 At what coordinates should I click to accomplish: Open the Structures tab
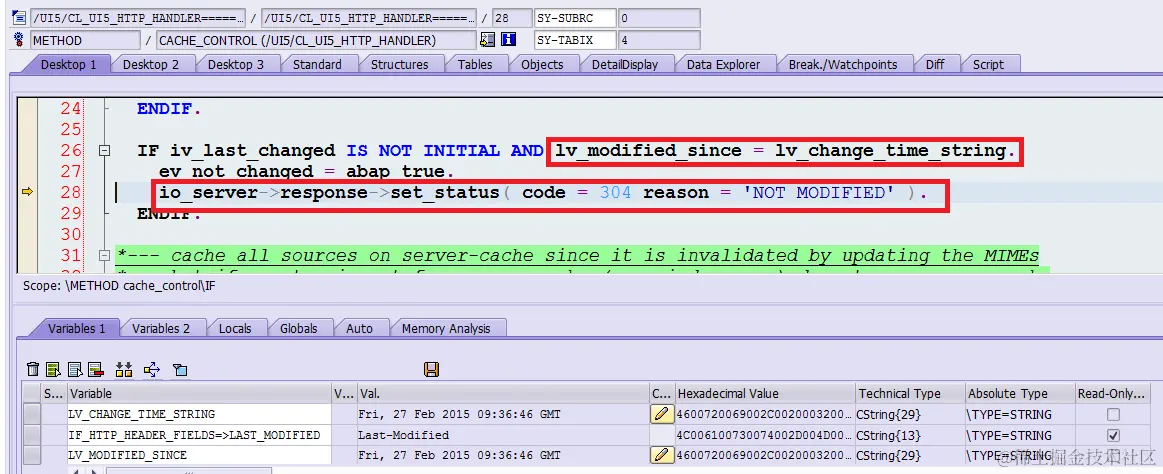399,65
